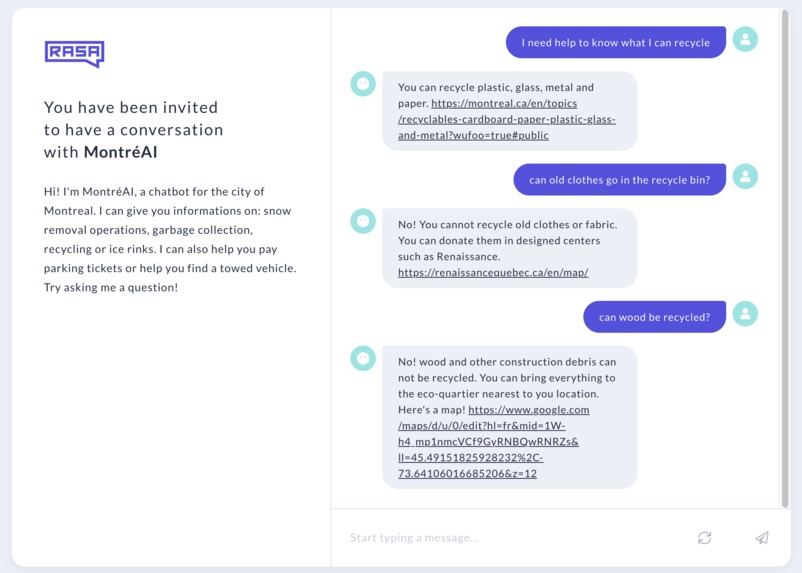This screenshot has width=802, height=573.
Task: Click the send message paper plane icon
Action: [x=762, y=538]
